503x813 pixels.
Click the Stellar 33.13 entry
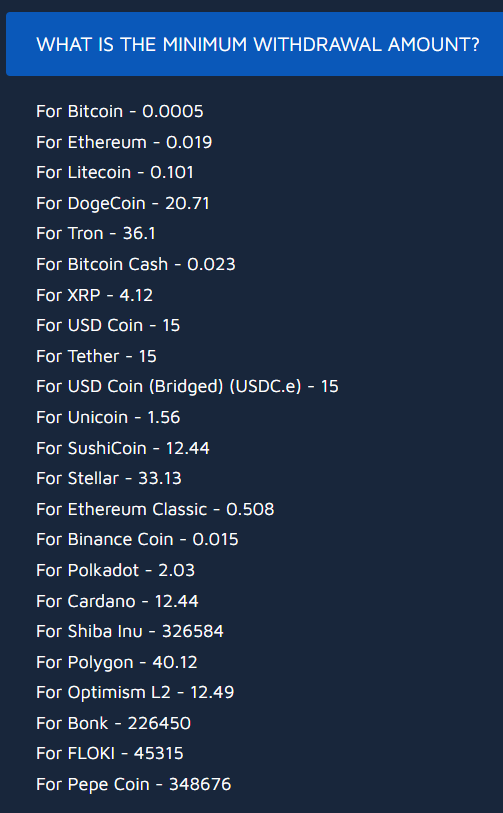109,478
